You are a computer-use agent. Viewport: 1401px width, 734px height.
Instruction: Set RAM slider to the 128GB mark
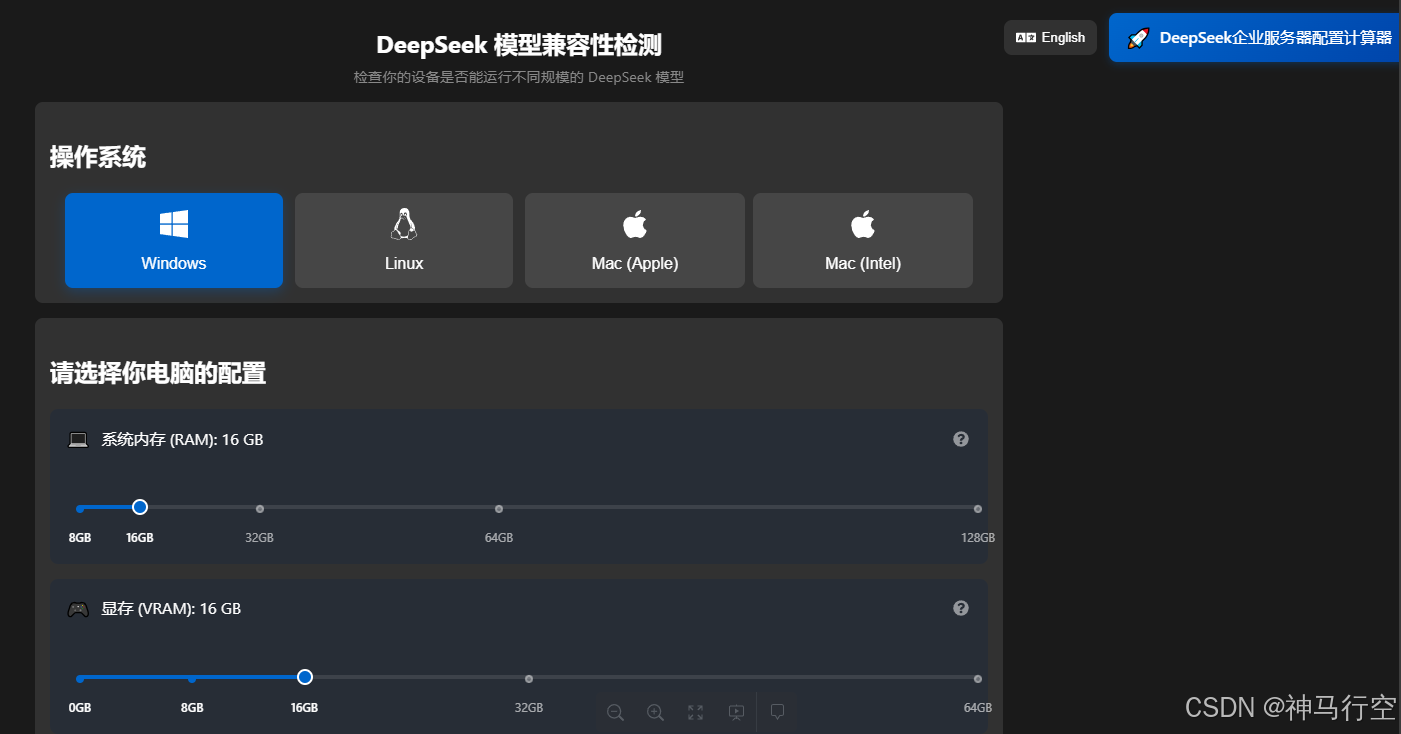tap(978, 509)
